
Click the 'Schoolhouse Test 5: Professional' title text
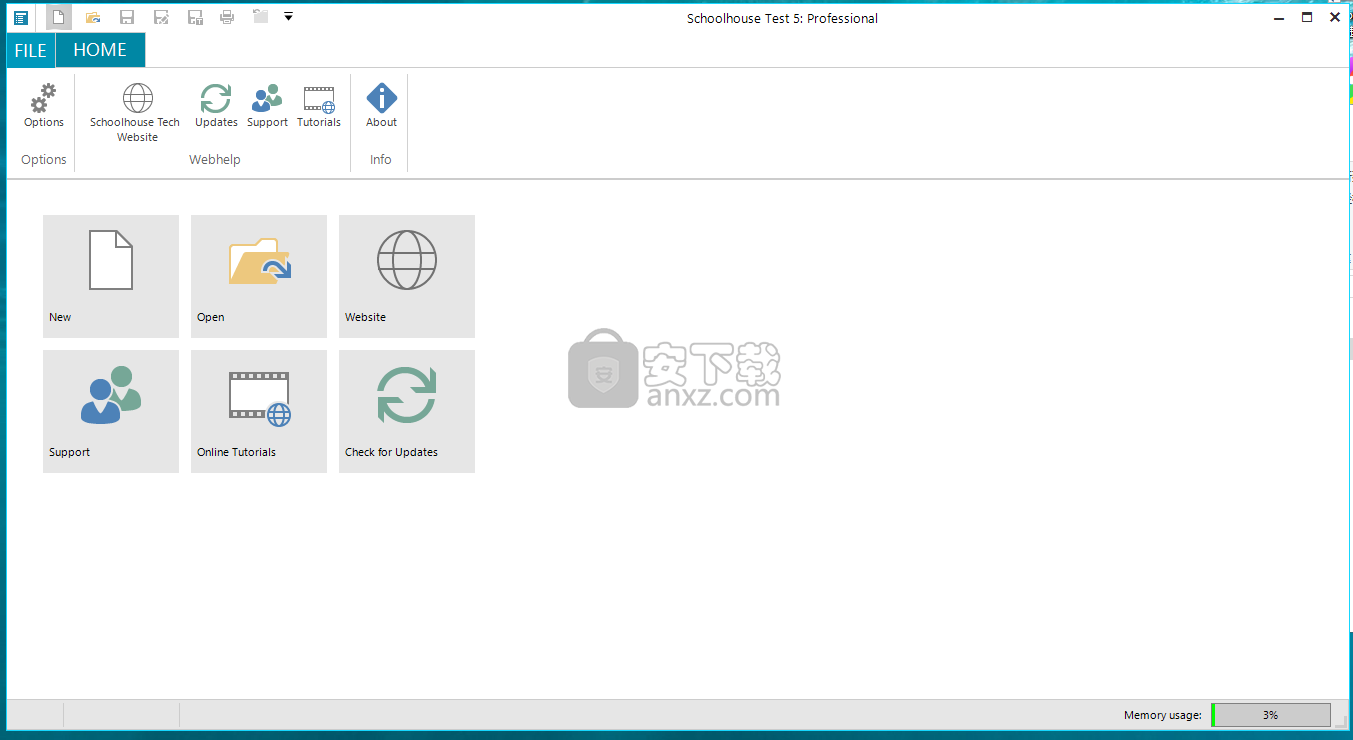click(782, 18)
